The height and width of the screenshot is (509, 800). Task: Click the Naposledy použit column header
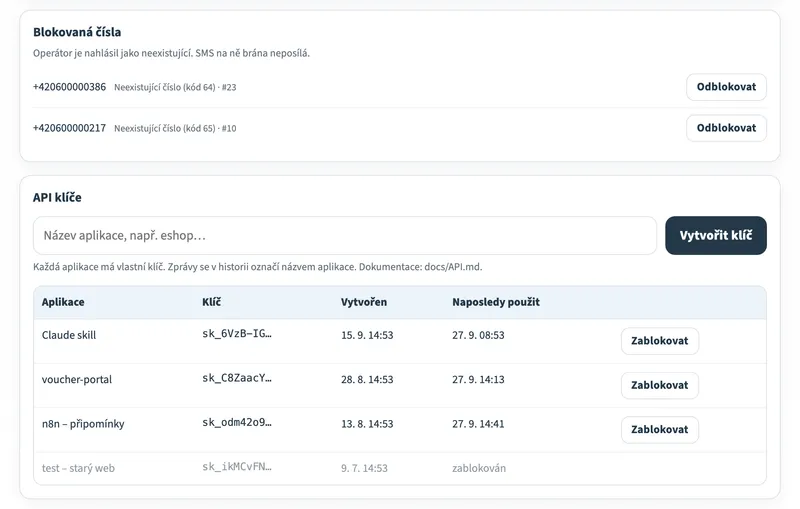pyautogui.click(x=496, y=302)
